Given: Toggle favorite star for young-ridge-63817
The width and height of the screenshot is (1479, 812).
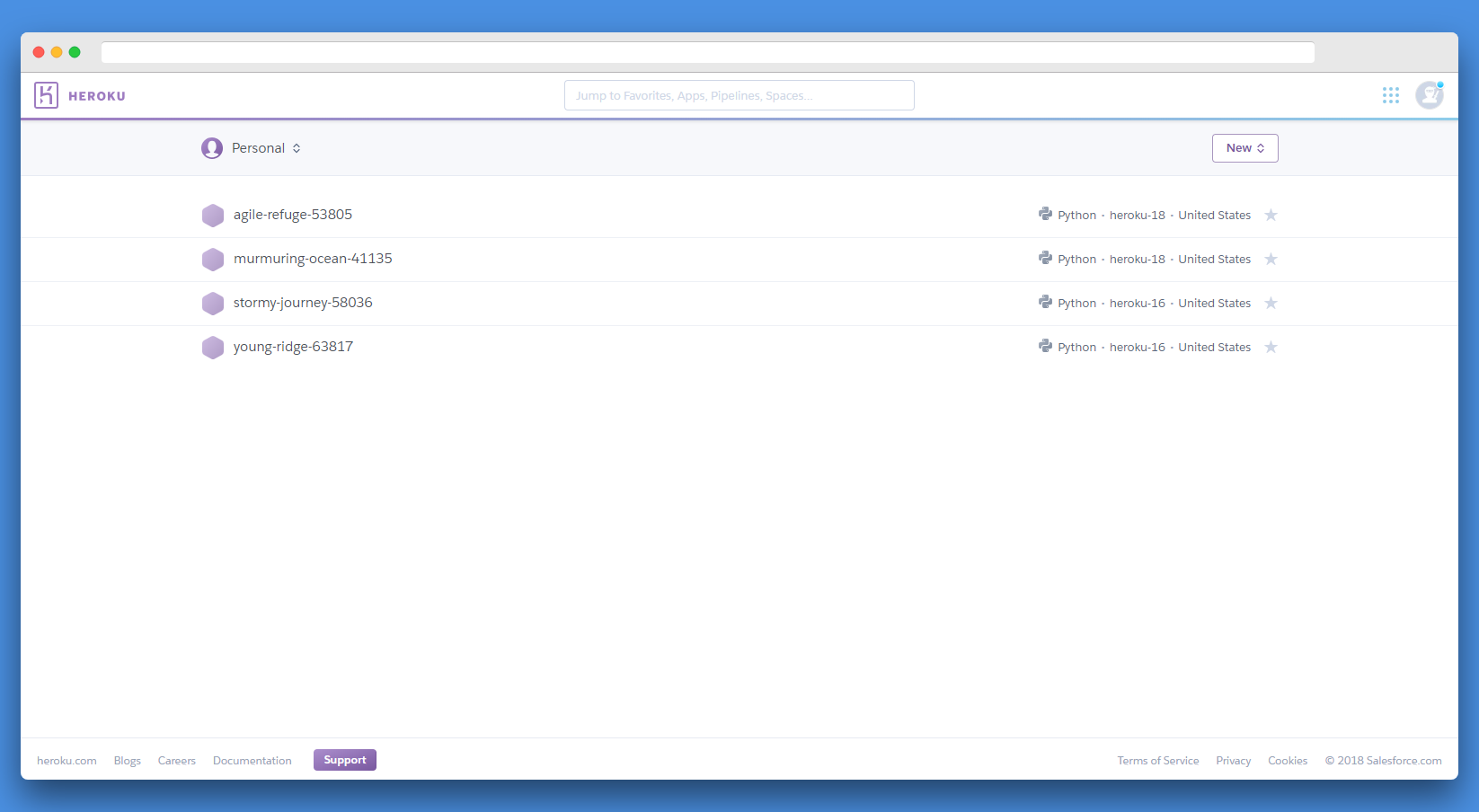Looking at the screenshot, I should (1271, 348).
